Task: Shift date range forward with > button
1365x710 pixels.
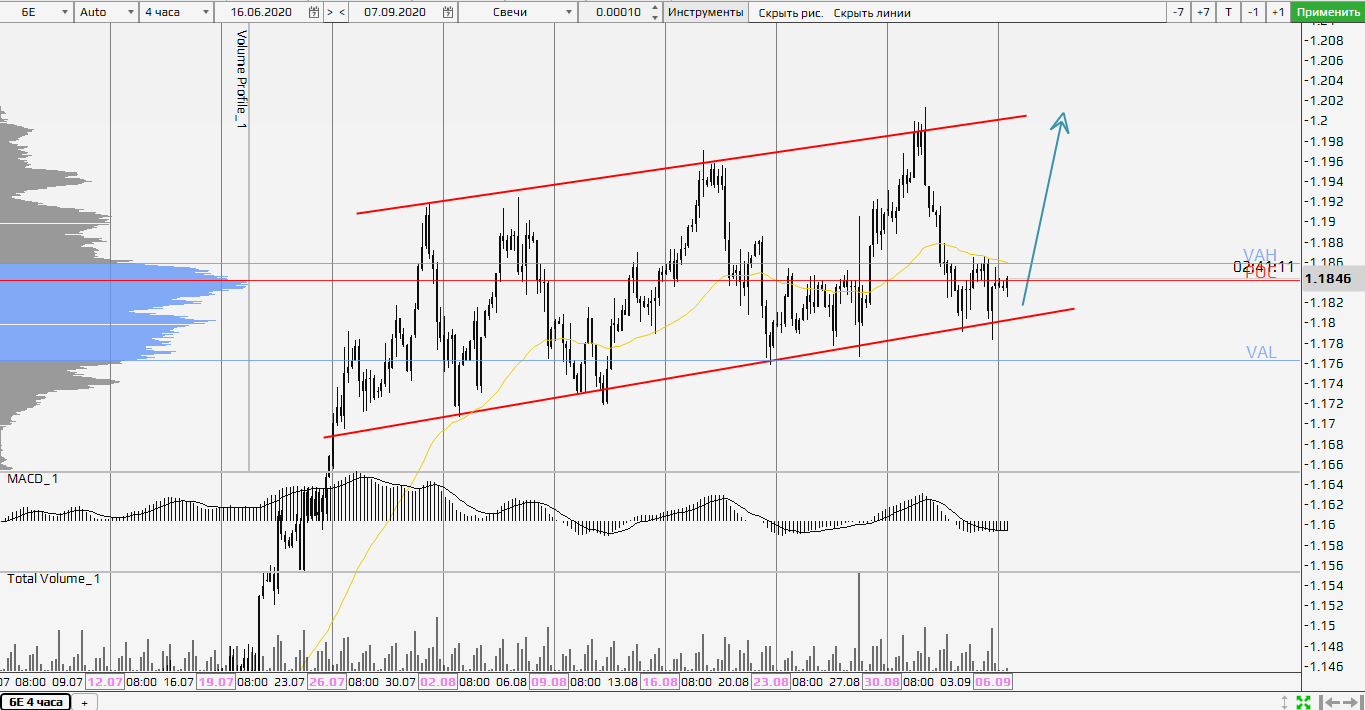Action: 330,12
